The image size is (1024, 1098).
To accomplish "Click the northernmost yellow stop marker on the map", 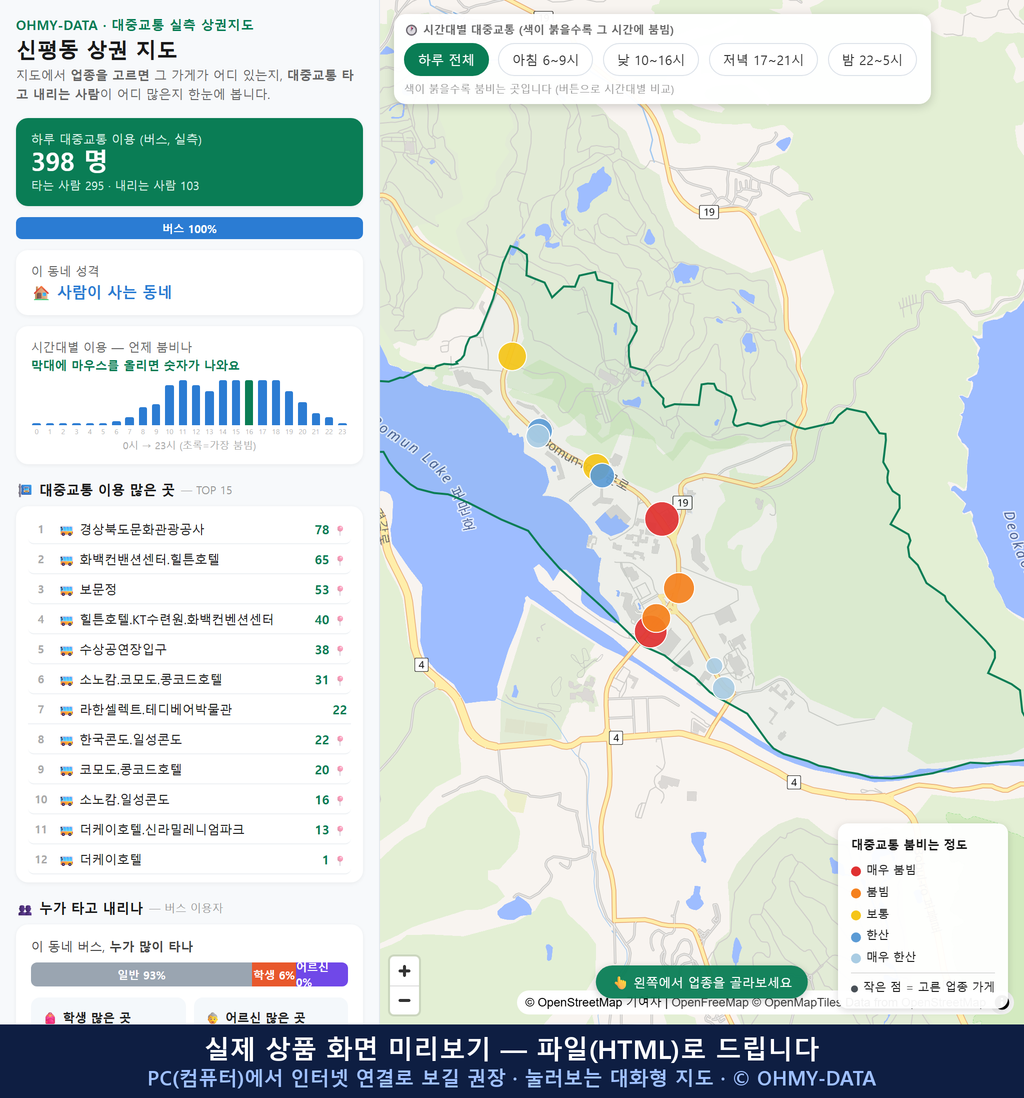I will (x=512, y=356).
